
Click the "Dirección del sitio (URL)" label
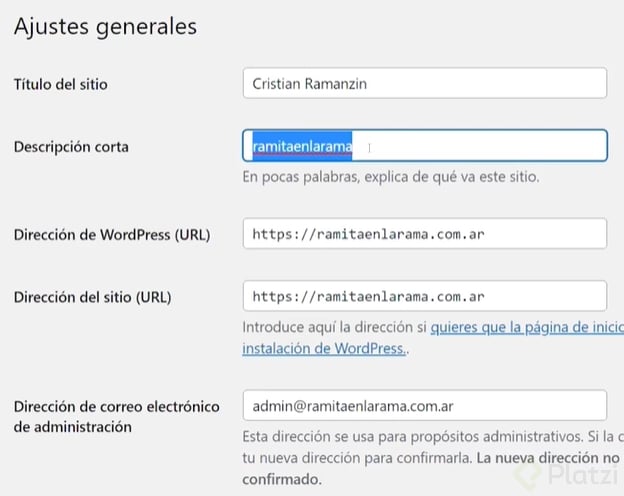coord(93,297)
